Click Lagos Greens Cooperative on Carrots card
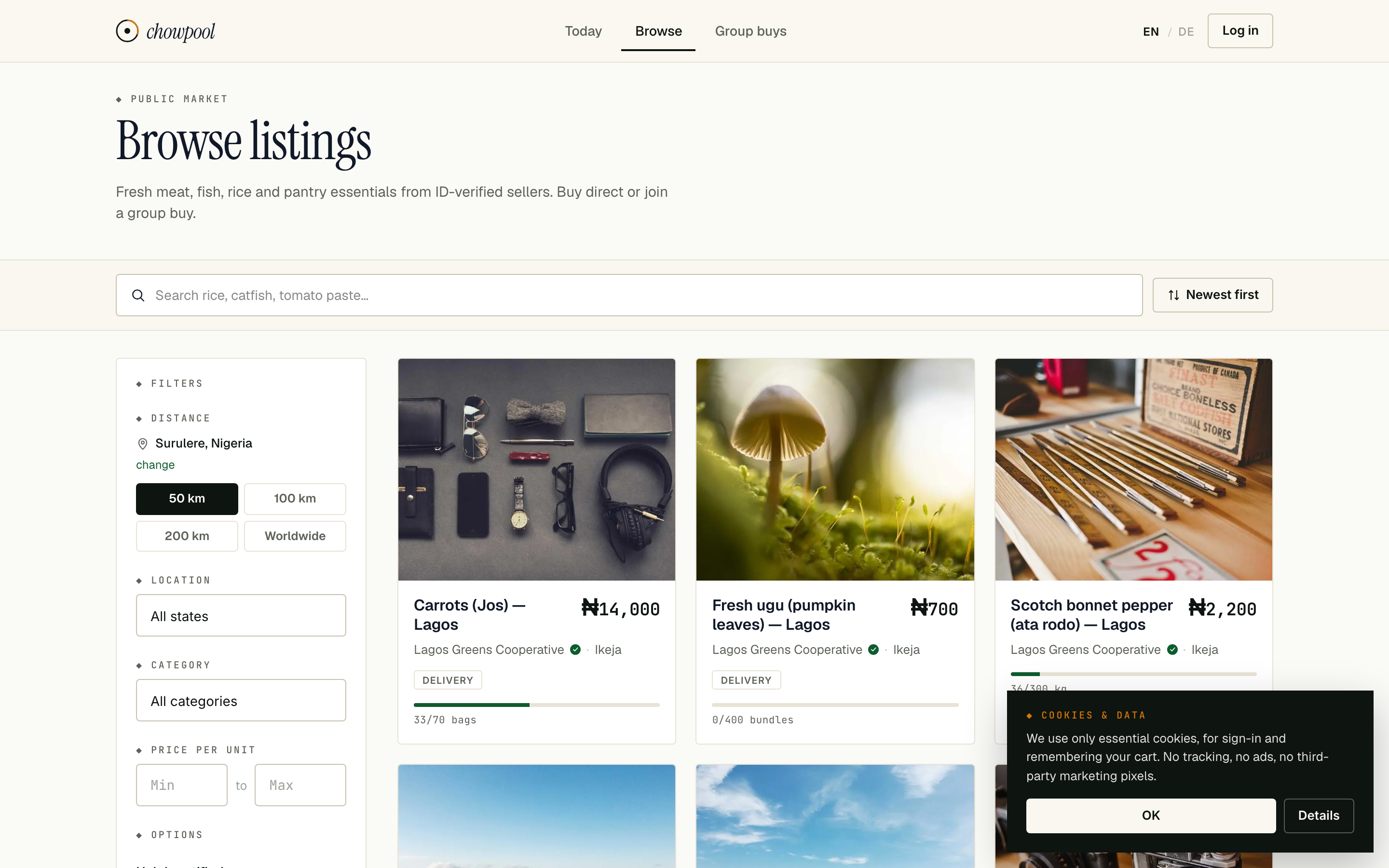Screen dimensions: 1389x868 coord(489,650)
